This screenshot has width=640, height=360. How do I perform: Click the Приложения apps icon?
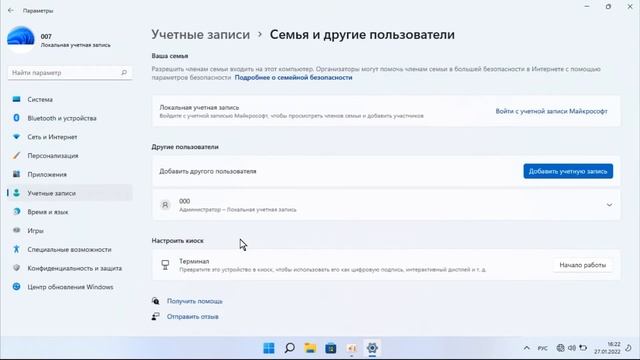click(16, 174)
